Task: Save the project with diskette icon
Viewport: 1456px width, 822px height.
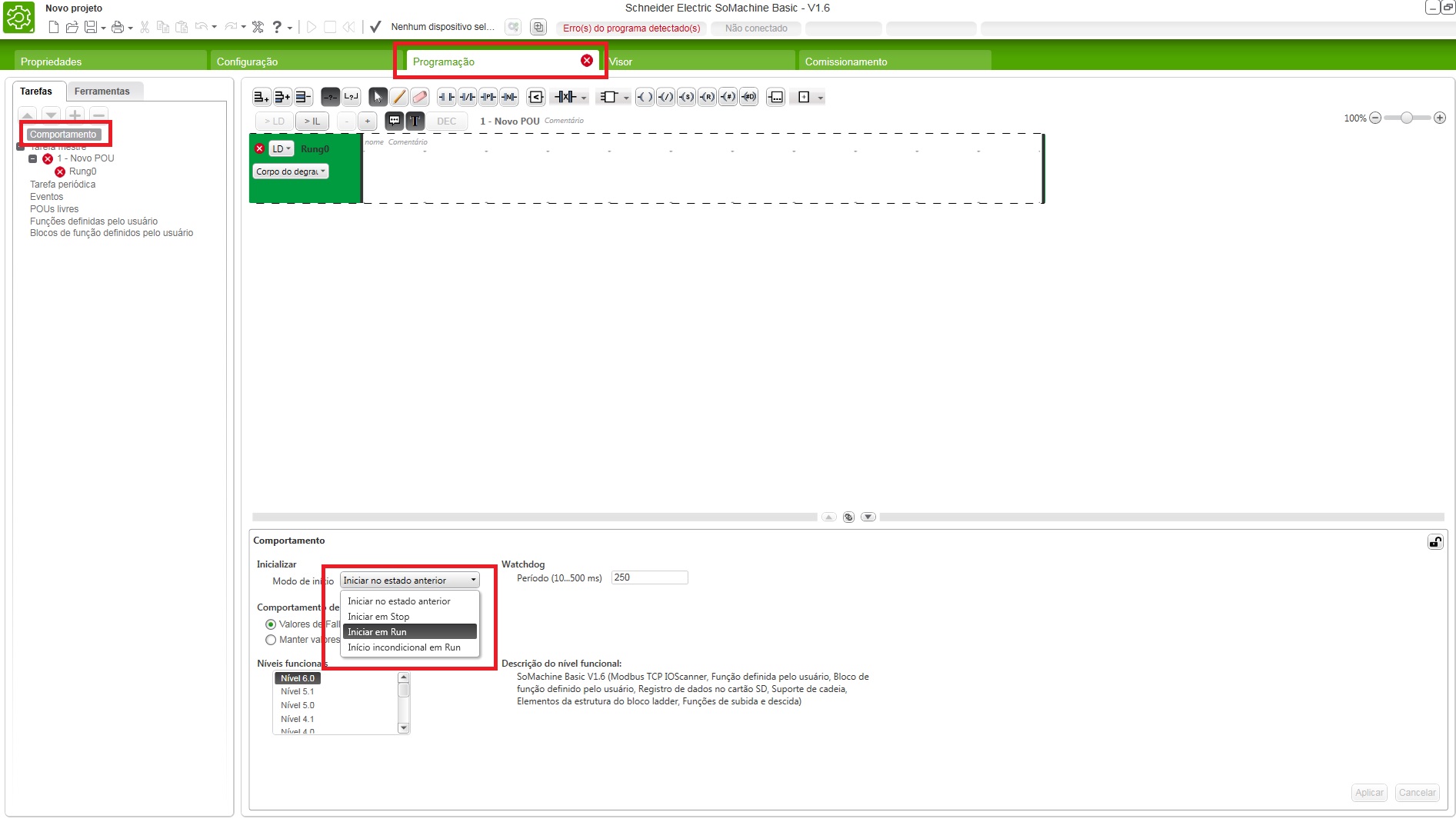Action: 91,27
